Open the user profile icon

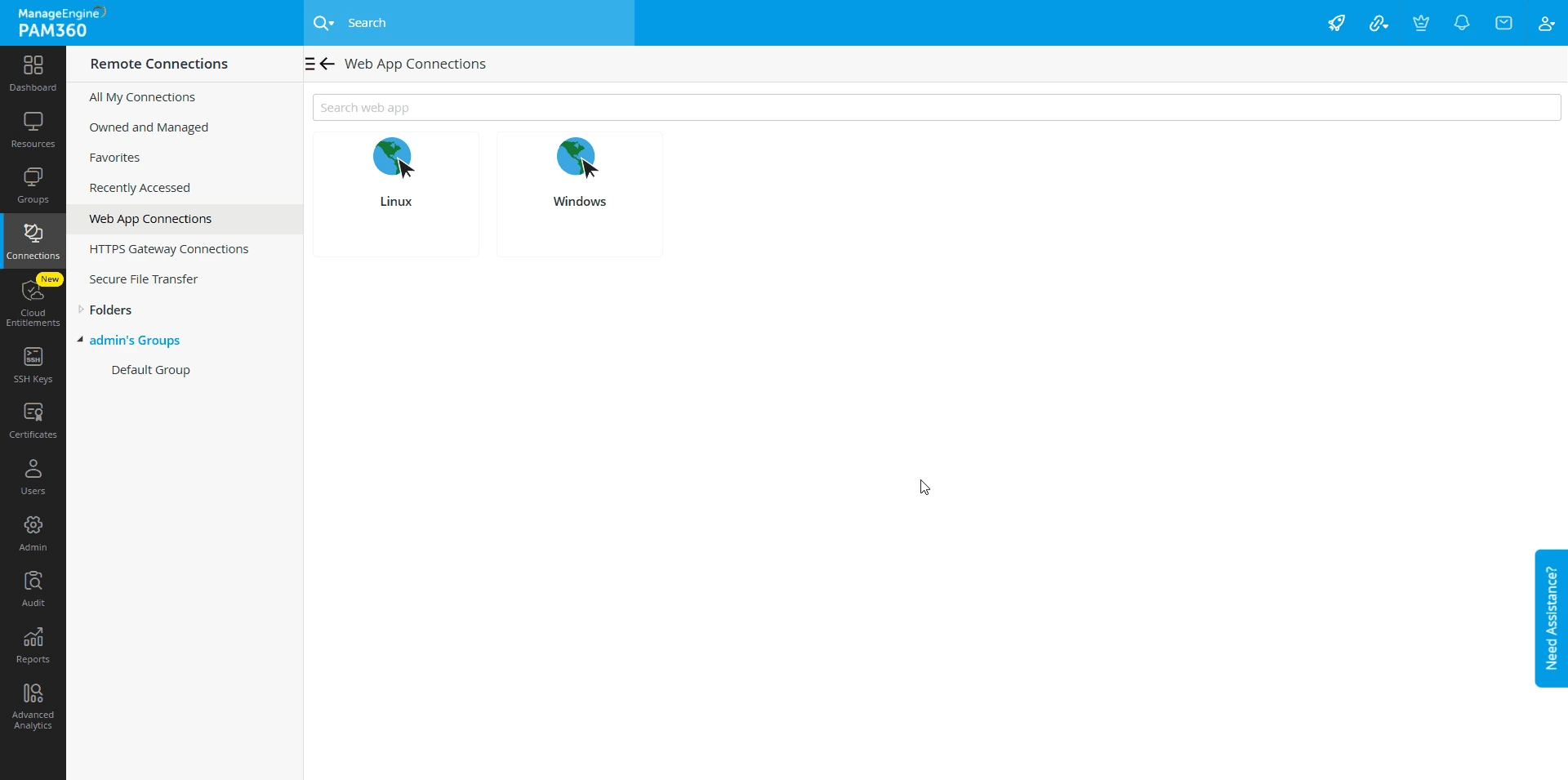coord(1547,23)
